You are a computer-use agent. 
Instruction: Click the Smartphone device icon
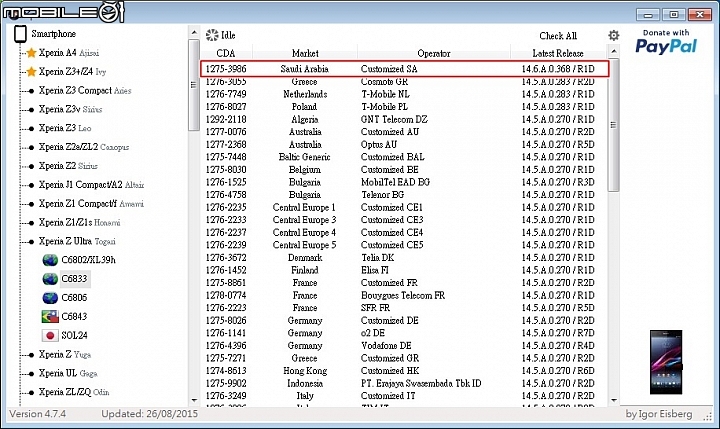pyautogui.click(x=20, y=34)
